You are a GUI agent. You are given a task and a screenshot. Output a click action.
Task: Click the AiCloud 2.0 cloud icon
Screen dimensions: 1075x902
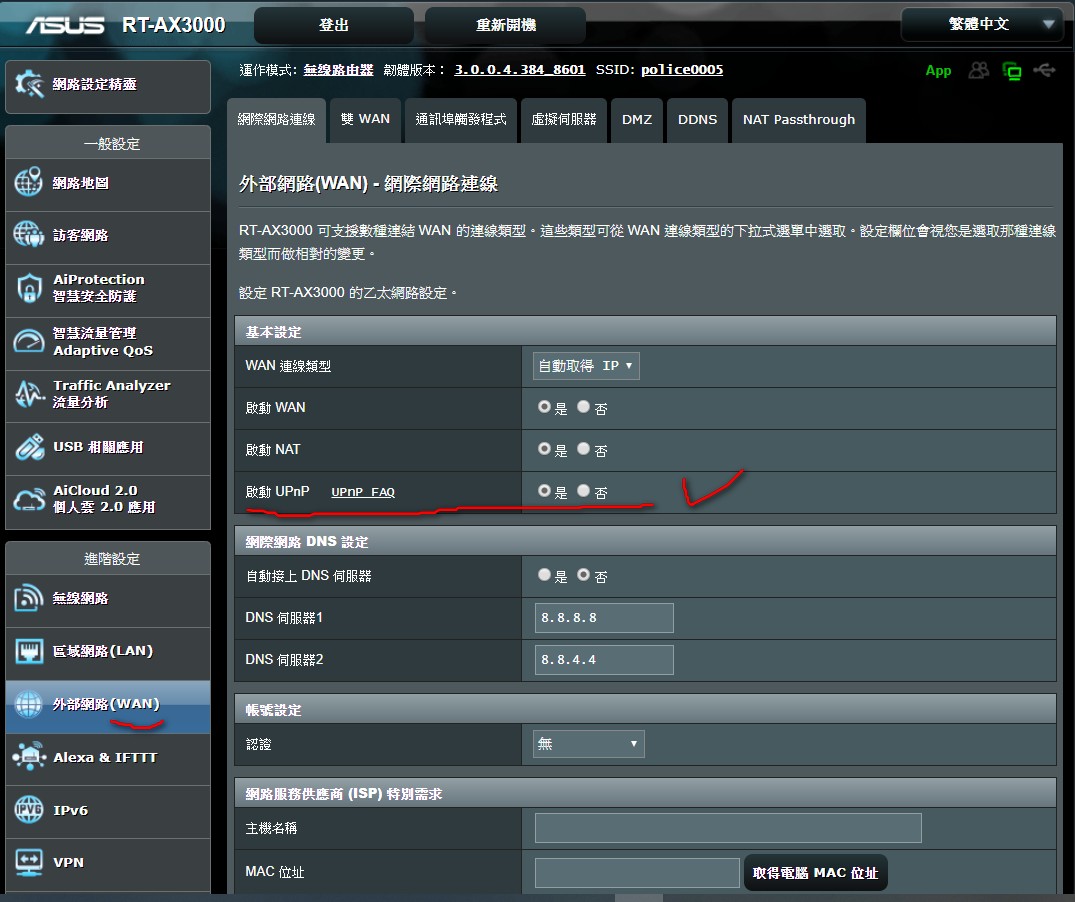point(29,499)
